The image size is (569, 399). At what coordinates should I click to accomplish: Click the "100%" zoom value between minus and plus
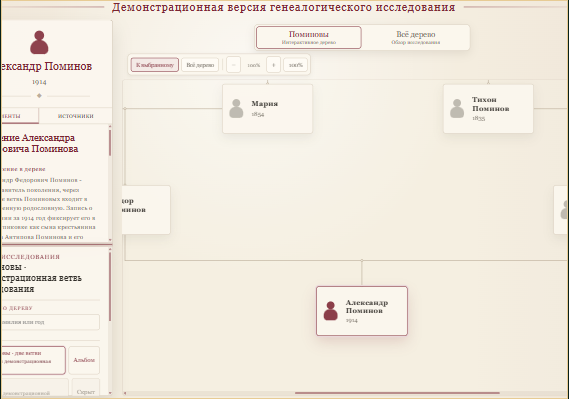click(254, 65)
